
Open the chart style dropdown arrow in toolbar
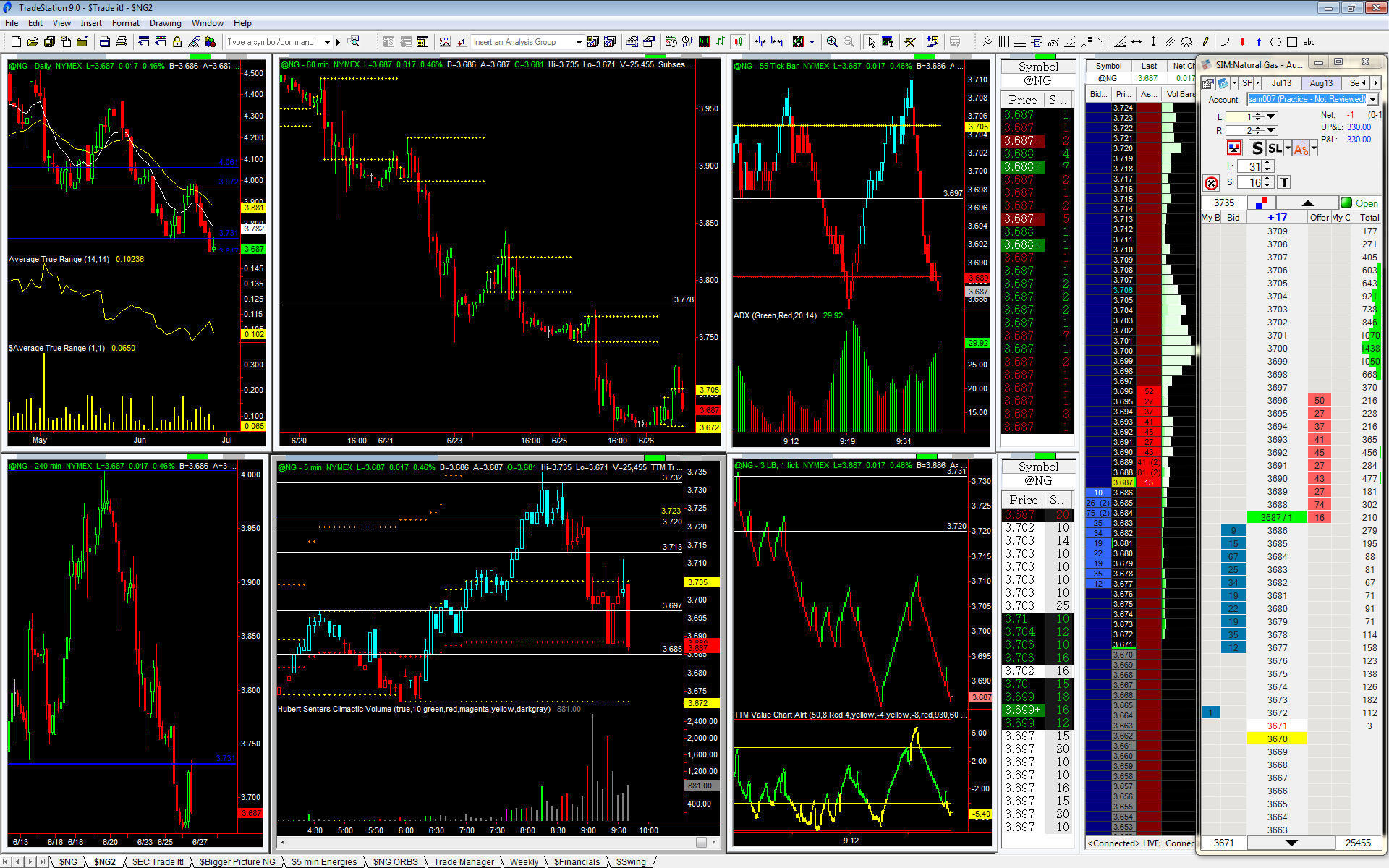(x=812, y=42)
